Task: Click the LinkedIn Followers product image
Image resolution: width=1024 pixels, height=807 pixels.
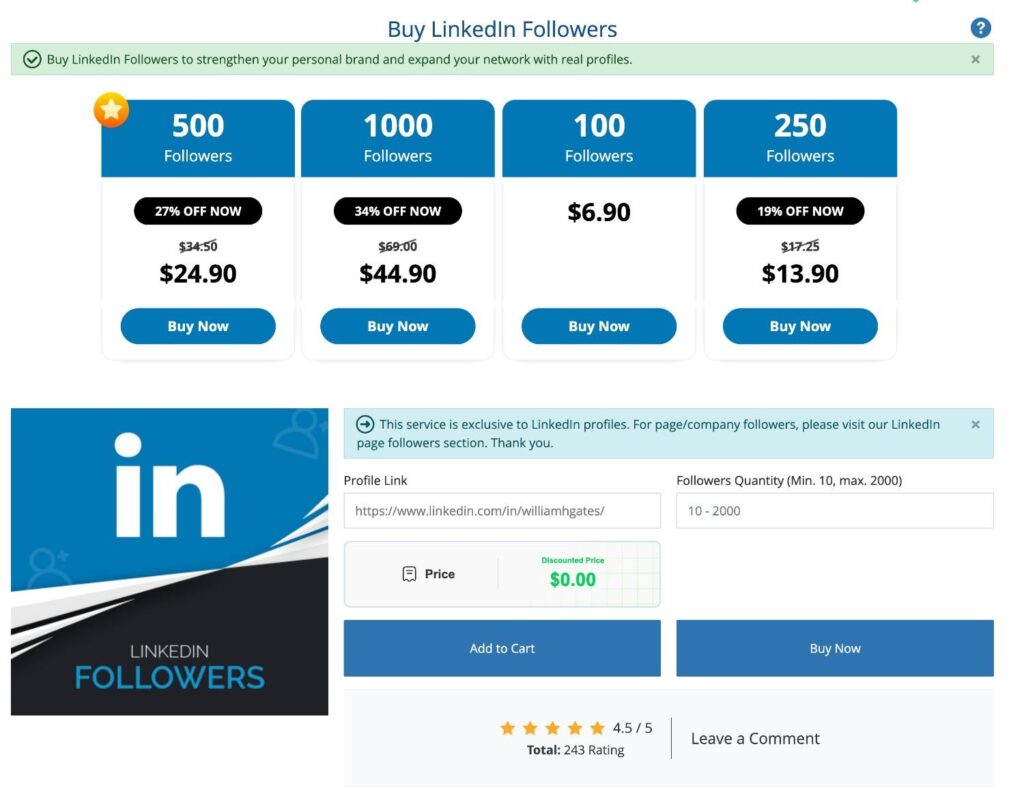Action: (x=169, y=561)
